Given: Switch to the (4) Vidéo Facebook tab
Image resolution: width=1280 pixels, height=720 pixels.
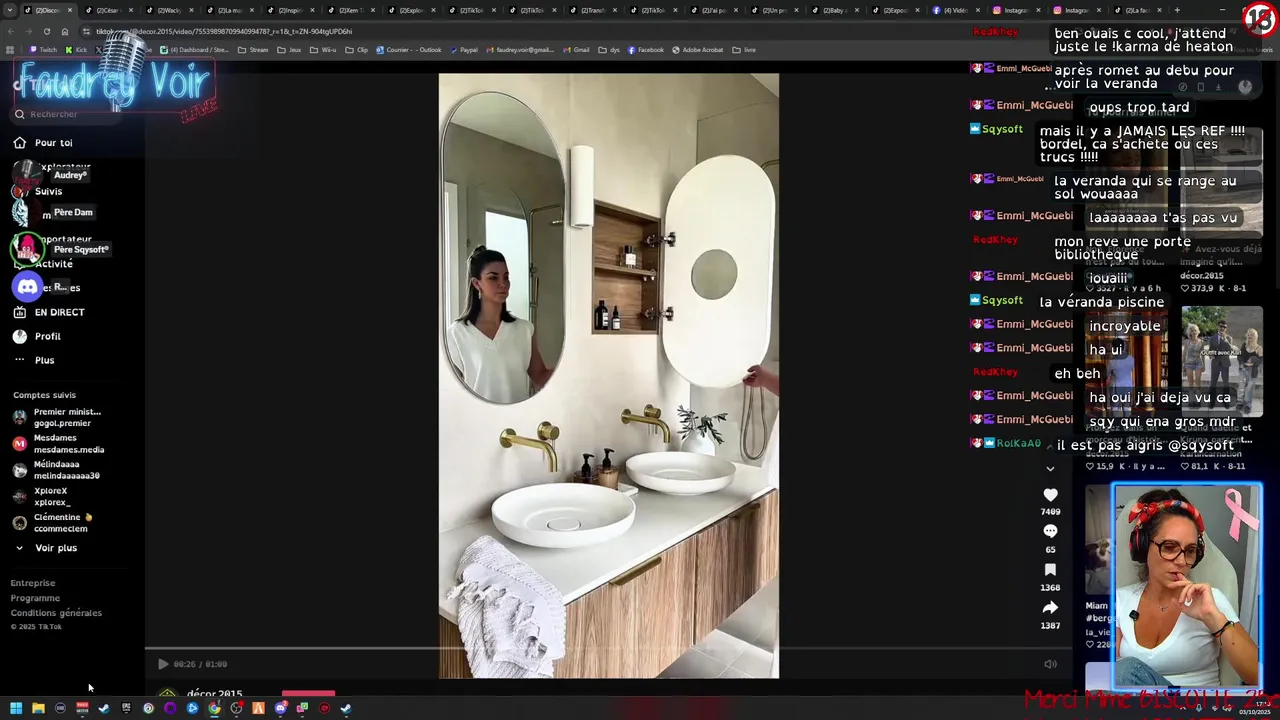Looking at the screenshot, I should coord(956,10).
